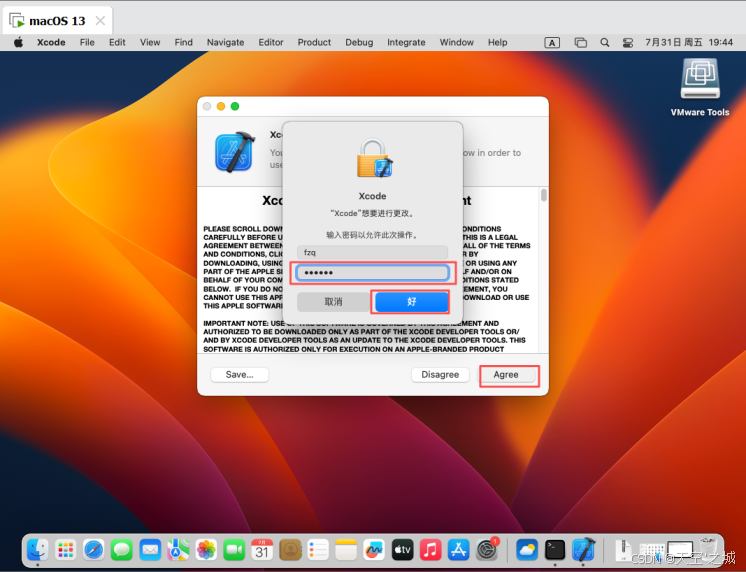Open Launchpad from the dock
Screen dimensions: 746x572
[66, 550]
